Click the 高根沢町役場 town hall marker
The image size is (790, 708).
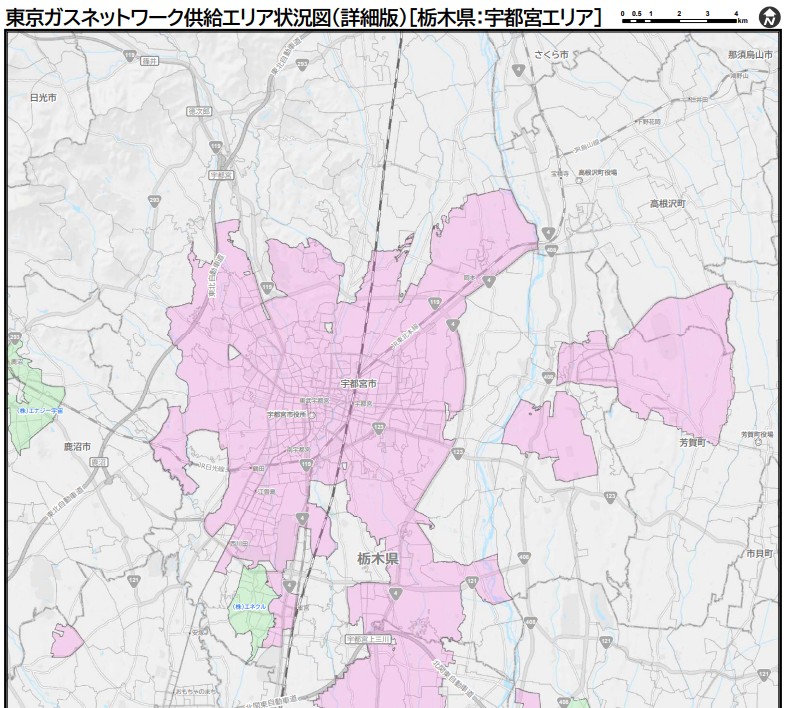(x=578, y=180)
